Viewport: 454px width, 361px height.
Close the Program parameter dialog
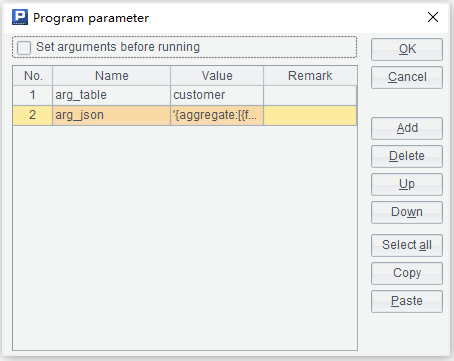[433, 17]
